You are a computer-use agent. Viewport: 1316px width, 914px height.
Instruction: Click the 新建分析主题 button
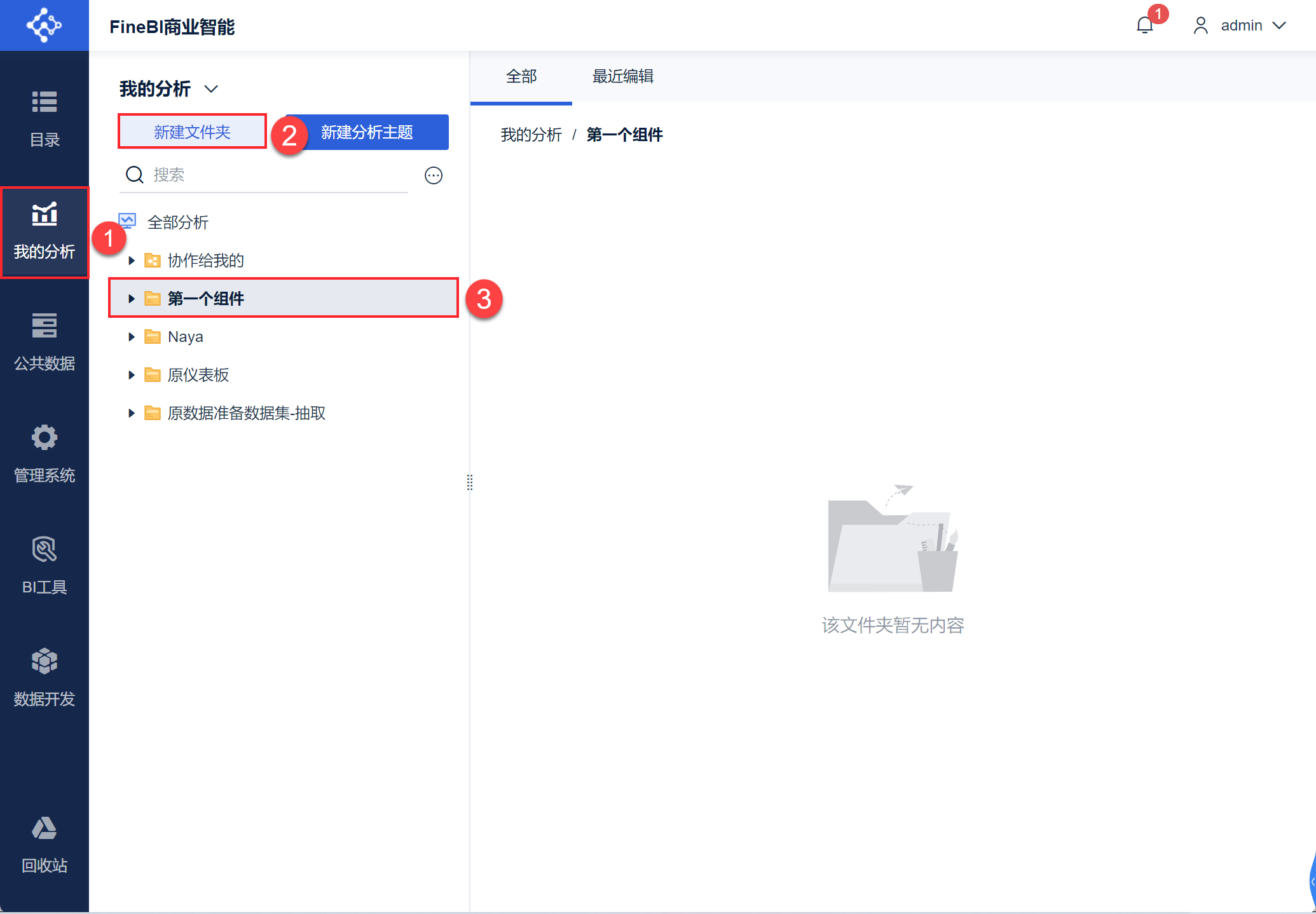click(x=367, y=132)
